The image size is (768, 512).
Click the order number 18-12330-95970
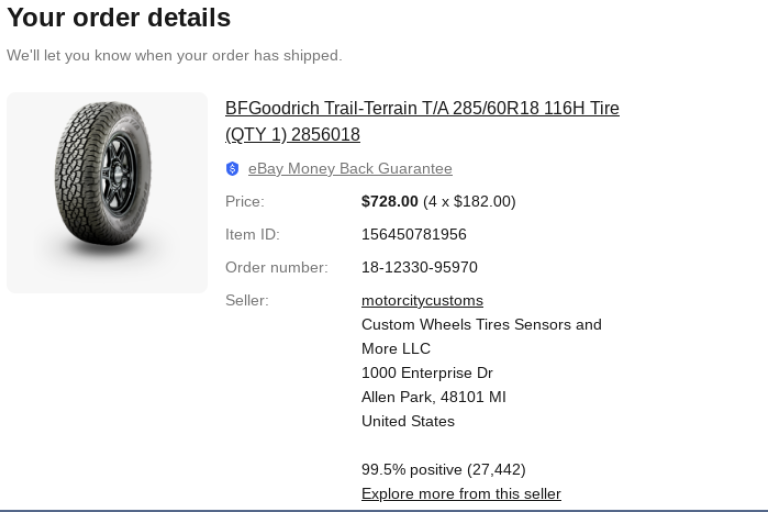pos(419,268)
